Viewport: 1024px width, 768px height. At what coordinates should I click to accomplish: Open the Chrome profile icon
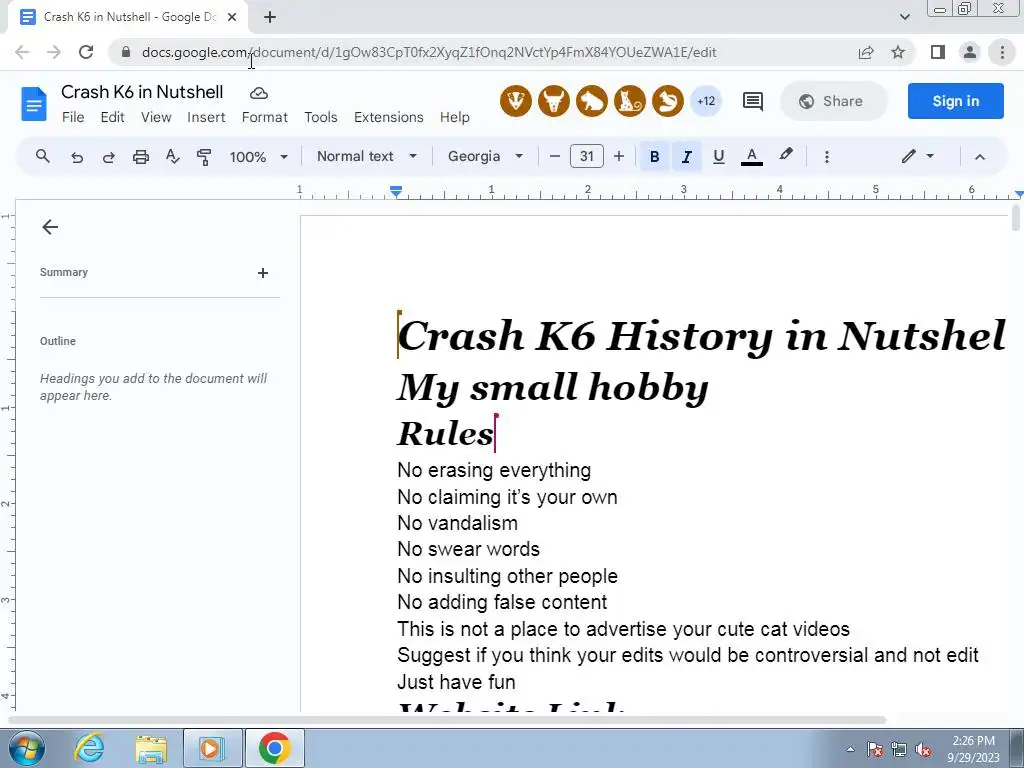pyautogui.click(x=970, y=52)
